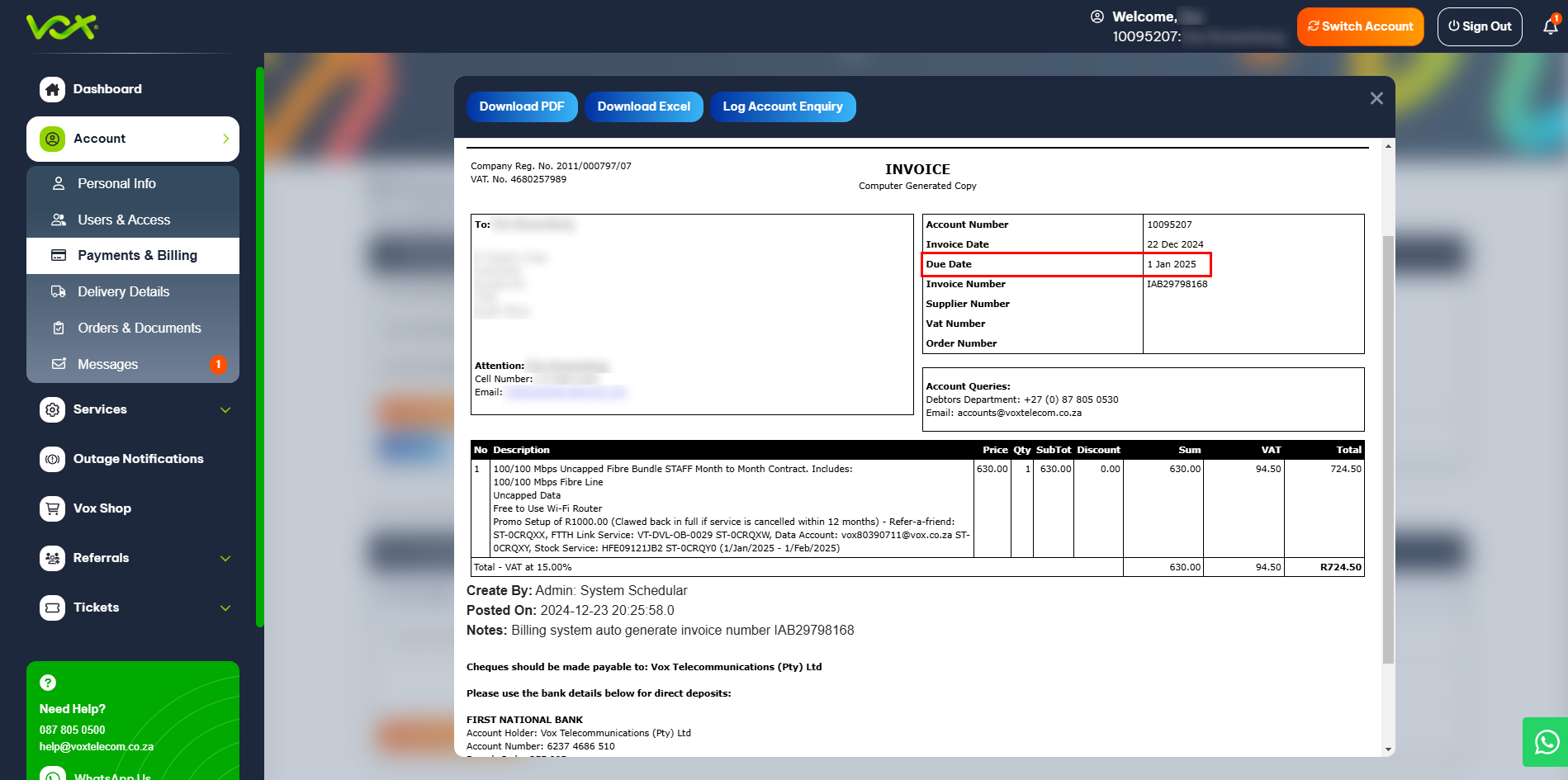Click the Vox Shop cart icon

(x=53, y=508)
